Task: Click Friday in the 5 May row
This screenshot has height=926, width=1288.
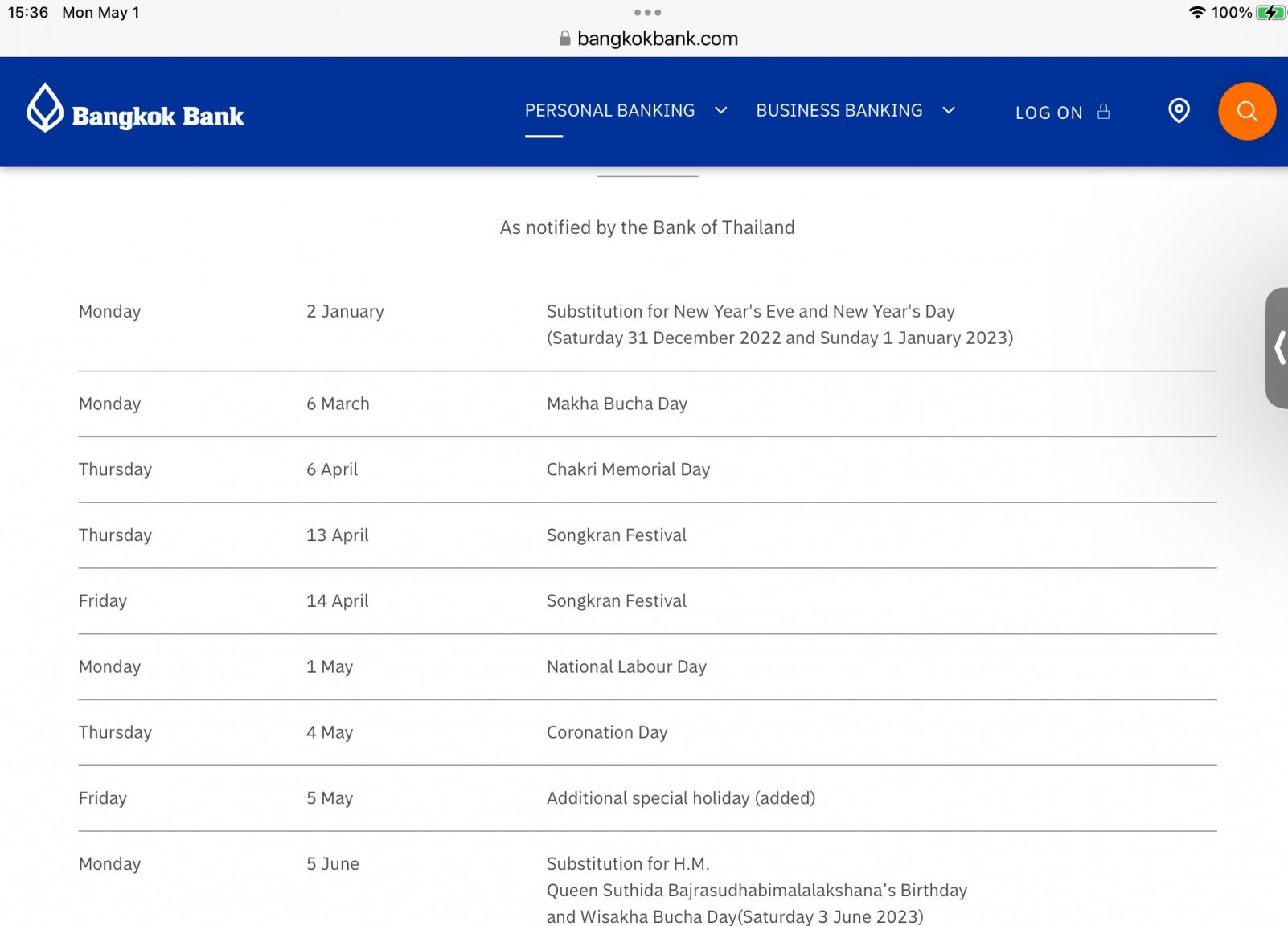Action: tap(103, 798)
